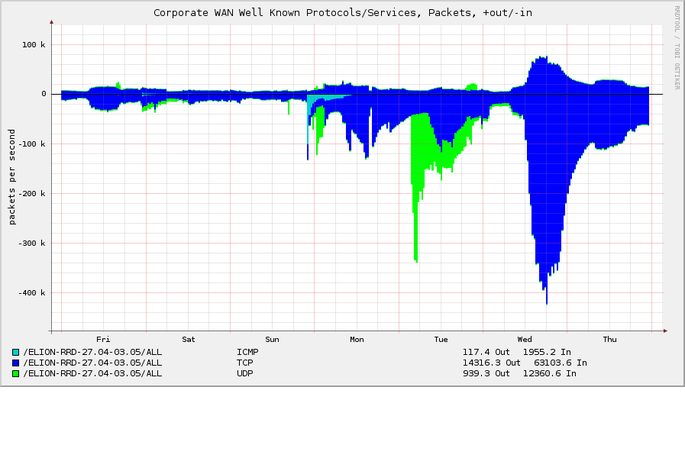
Task: Click the -400 k y-axis label
Action: [31, 293]
